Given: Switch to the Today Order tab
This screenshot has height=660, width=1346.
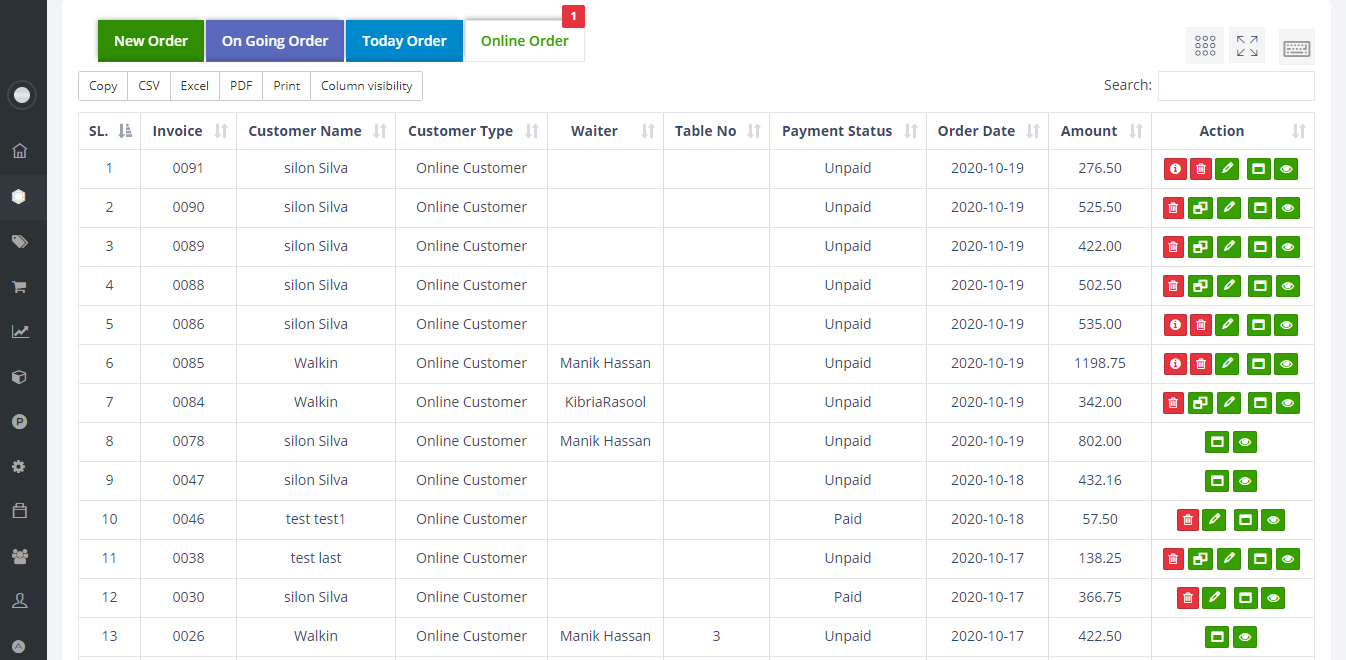Looking at the screenshot, I should [x=404, y=41].
